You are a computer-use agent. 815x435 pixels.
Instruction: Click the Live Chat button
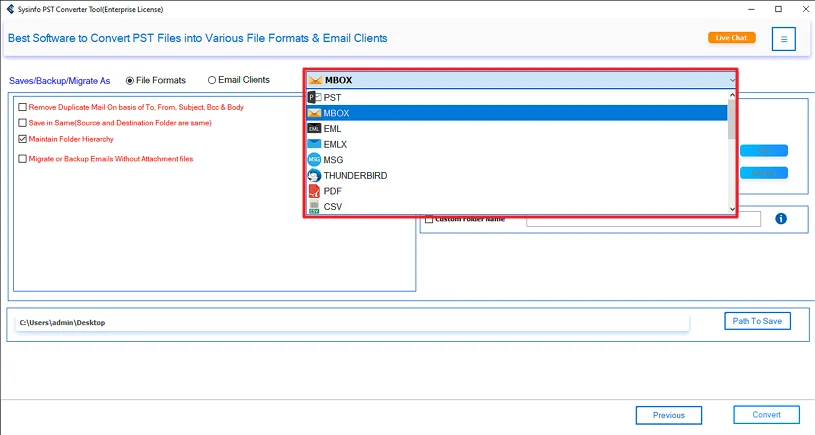tap(731, 37)
